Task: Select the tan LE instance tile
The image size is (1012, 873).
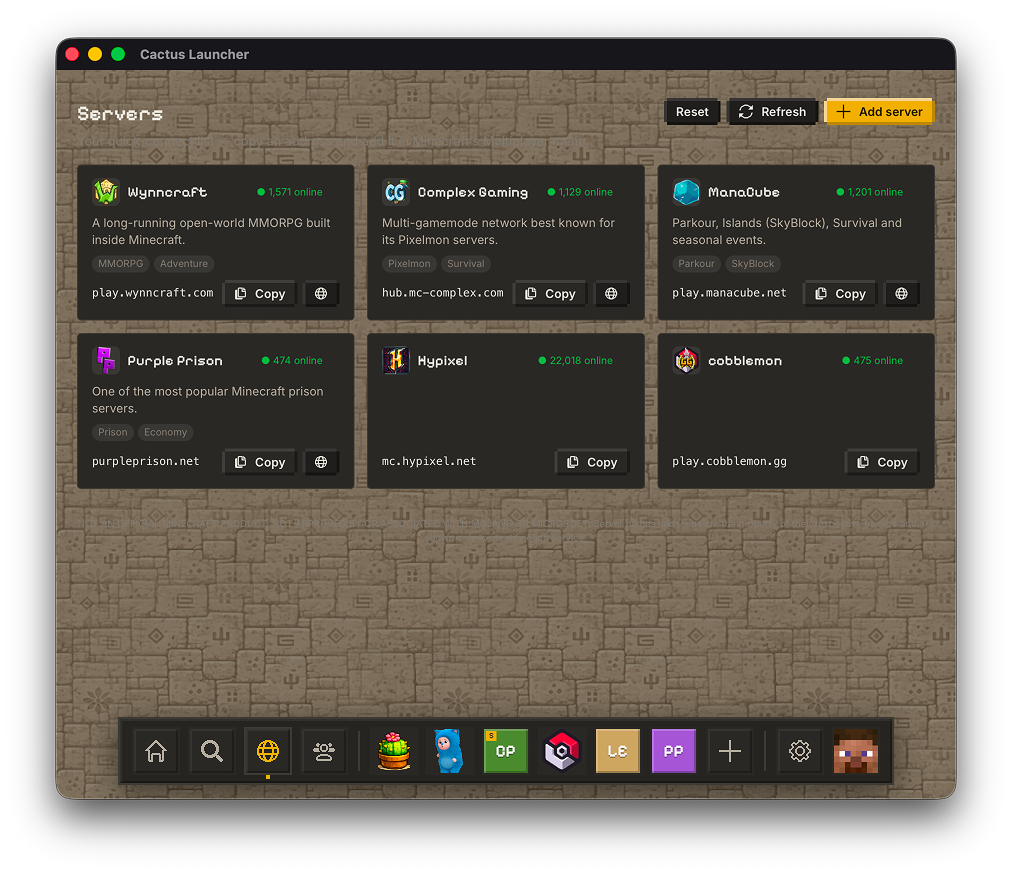Action: point(618,750)
